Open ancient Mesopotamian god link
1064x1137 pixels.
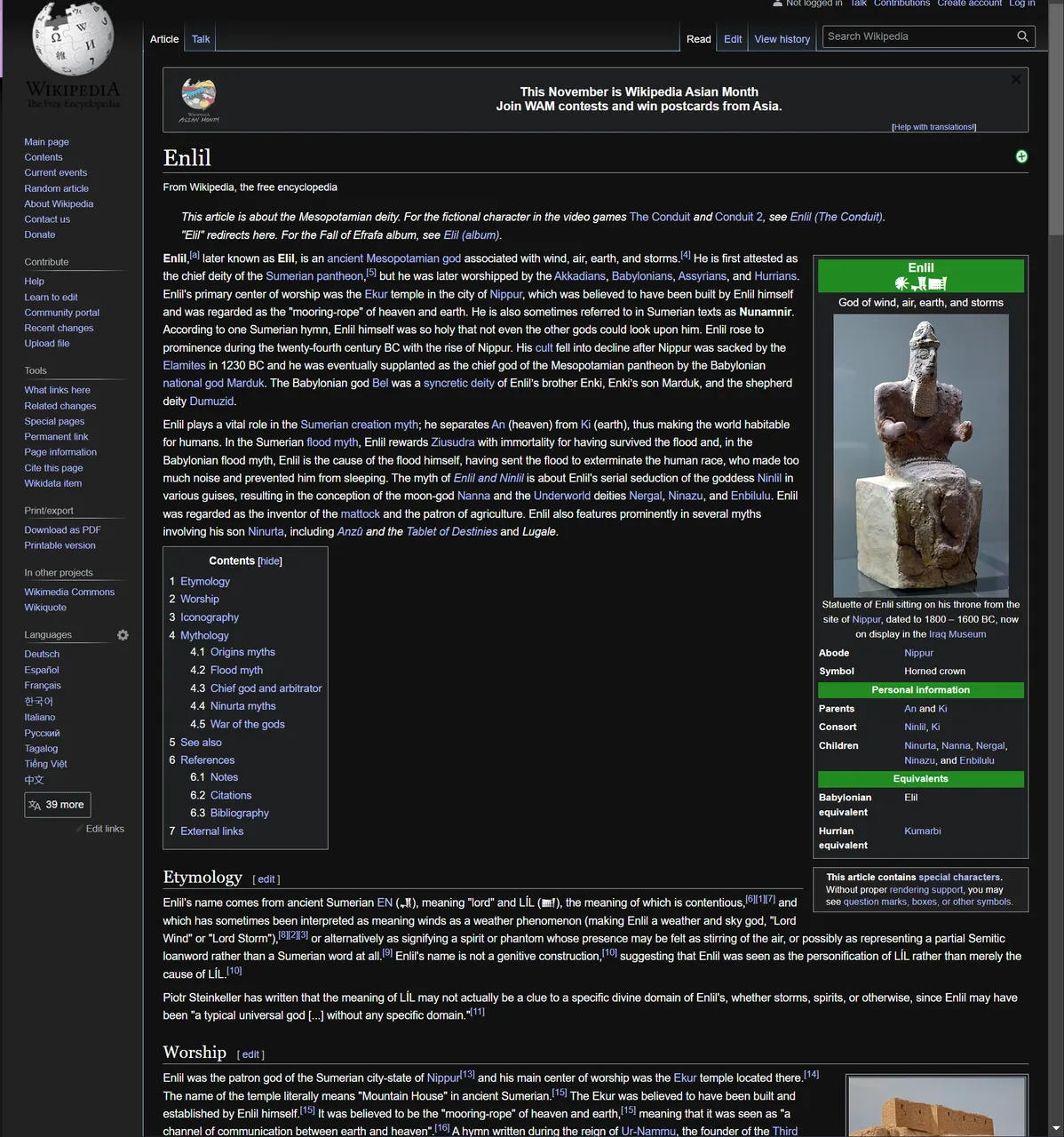click(x=393, y=258)
